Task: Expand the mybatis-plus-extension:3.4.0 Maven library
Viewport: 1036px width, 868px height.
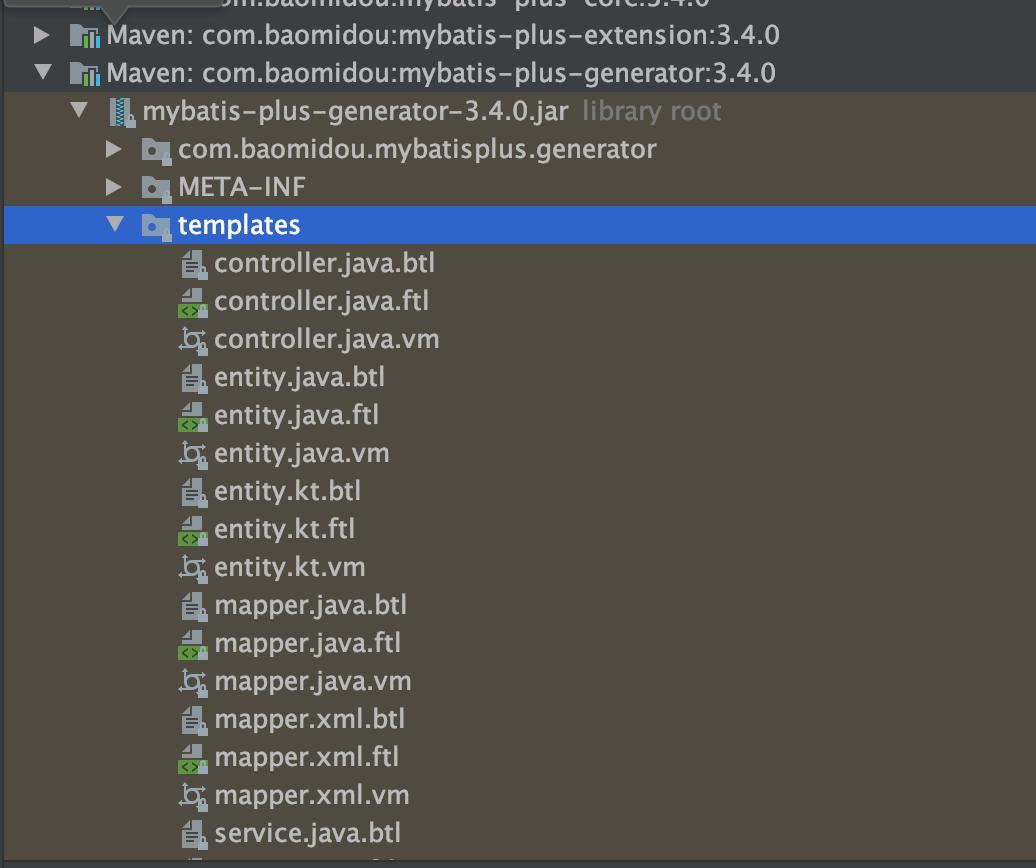Action: click(x=42, y=35)
